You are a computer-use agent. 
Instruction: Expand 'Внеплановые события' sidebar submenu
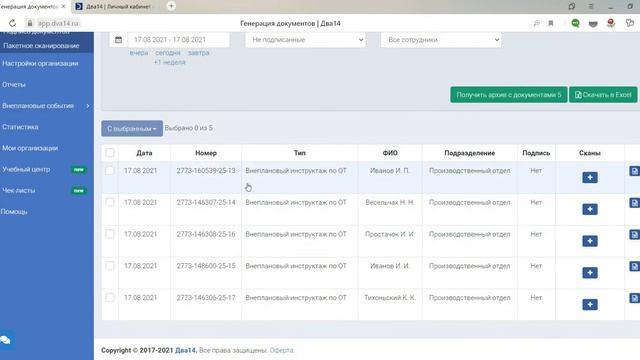pyautogui.click(x=46, y=106)
